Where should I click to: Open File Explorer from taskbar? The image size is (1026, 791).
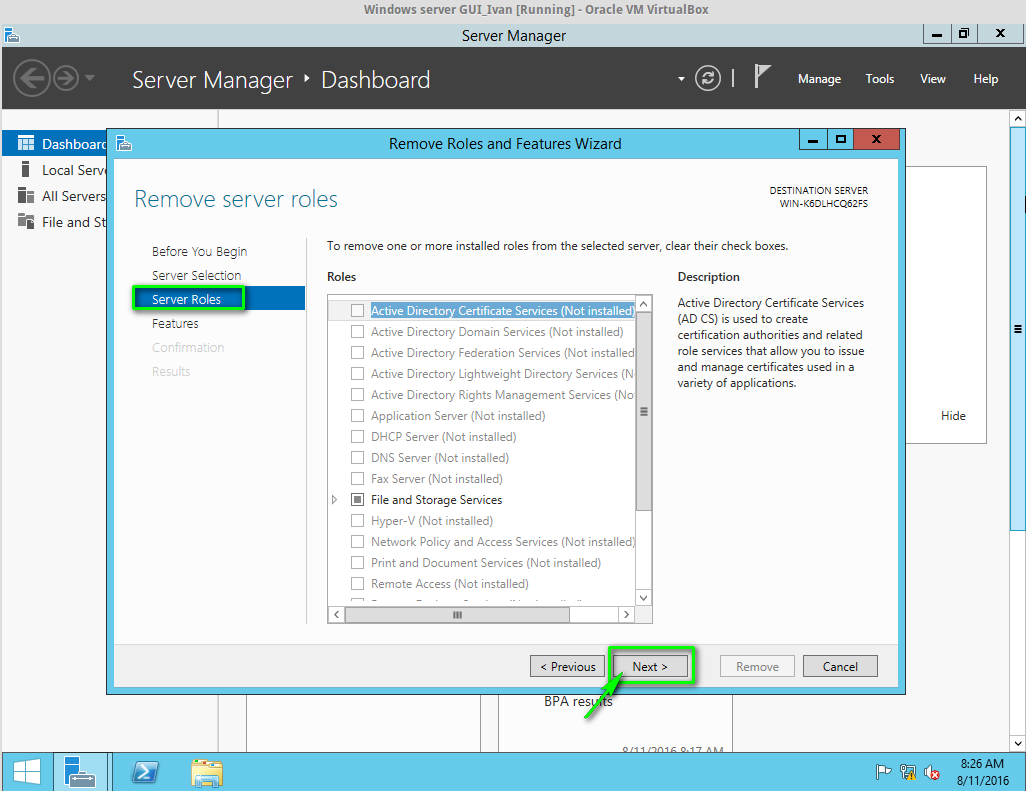(x=207, y=773)
